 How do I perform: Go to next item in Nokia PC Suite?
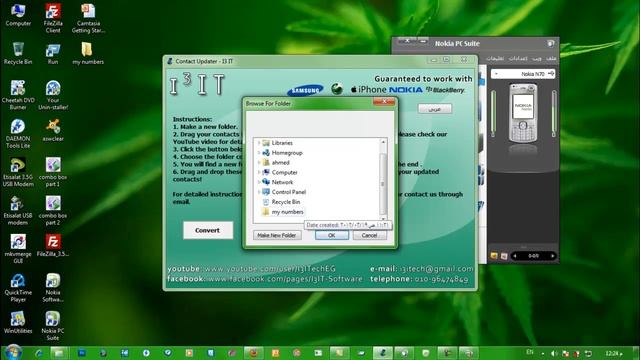point(552,256)
